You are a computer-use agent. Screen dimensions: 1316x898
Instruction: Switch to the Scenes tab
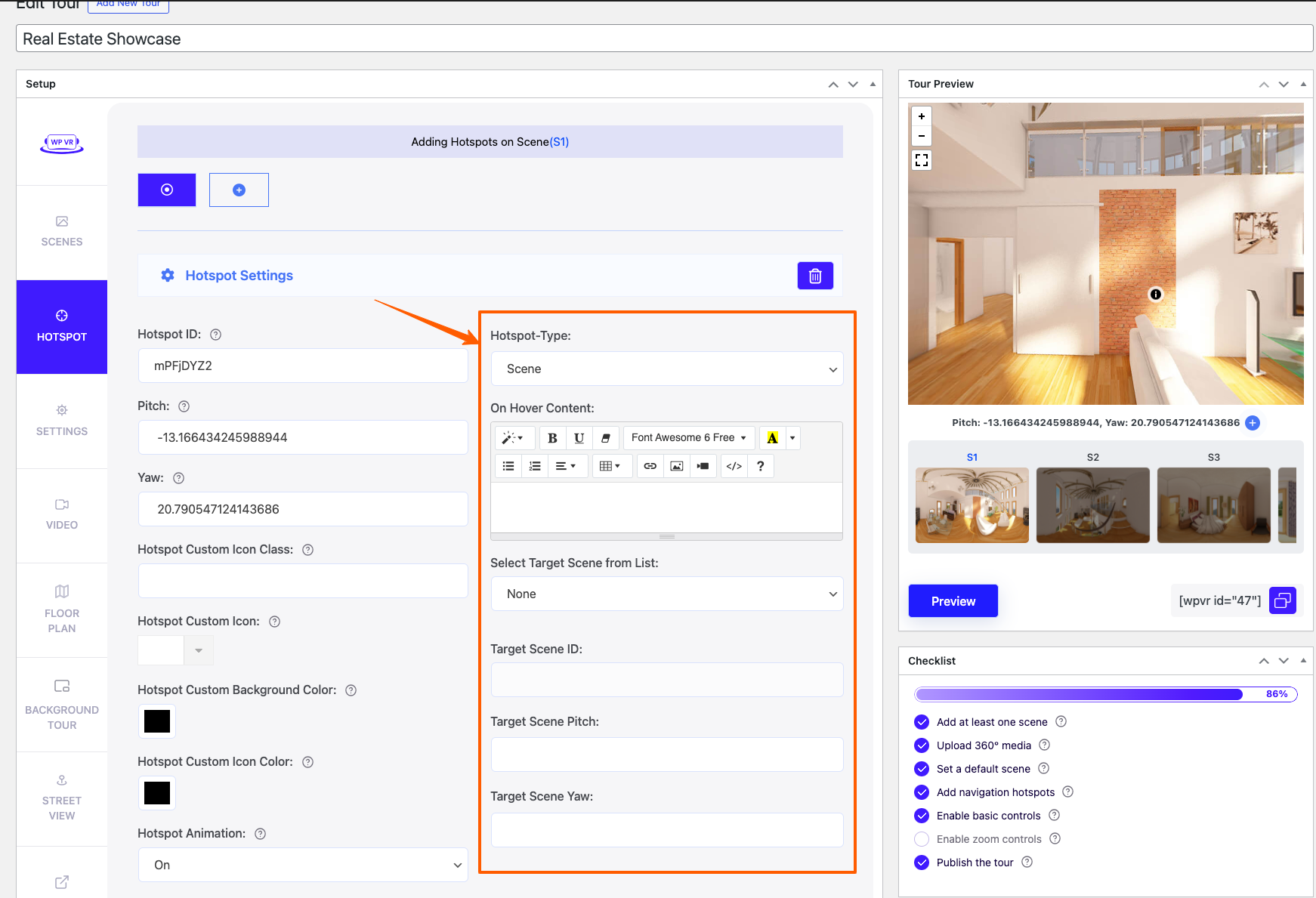tap(62, 231)
